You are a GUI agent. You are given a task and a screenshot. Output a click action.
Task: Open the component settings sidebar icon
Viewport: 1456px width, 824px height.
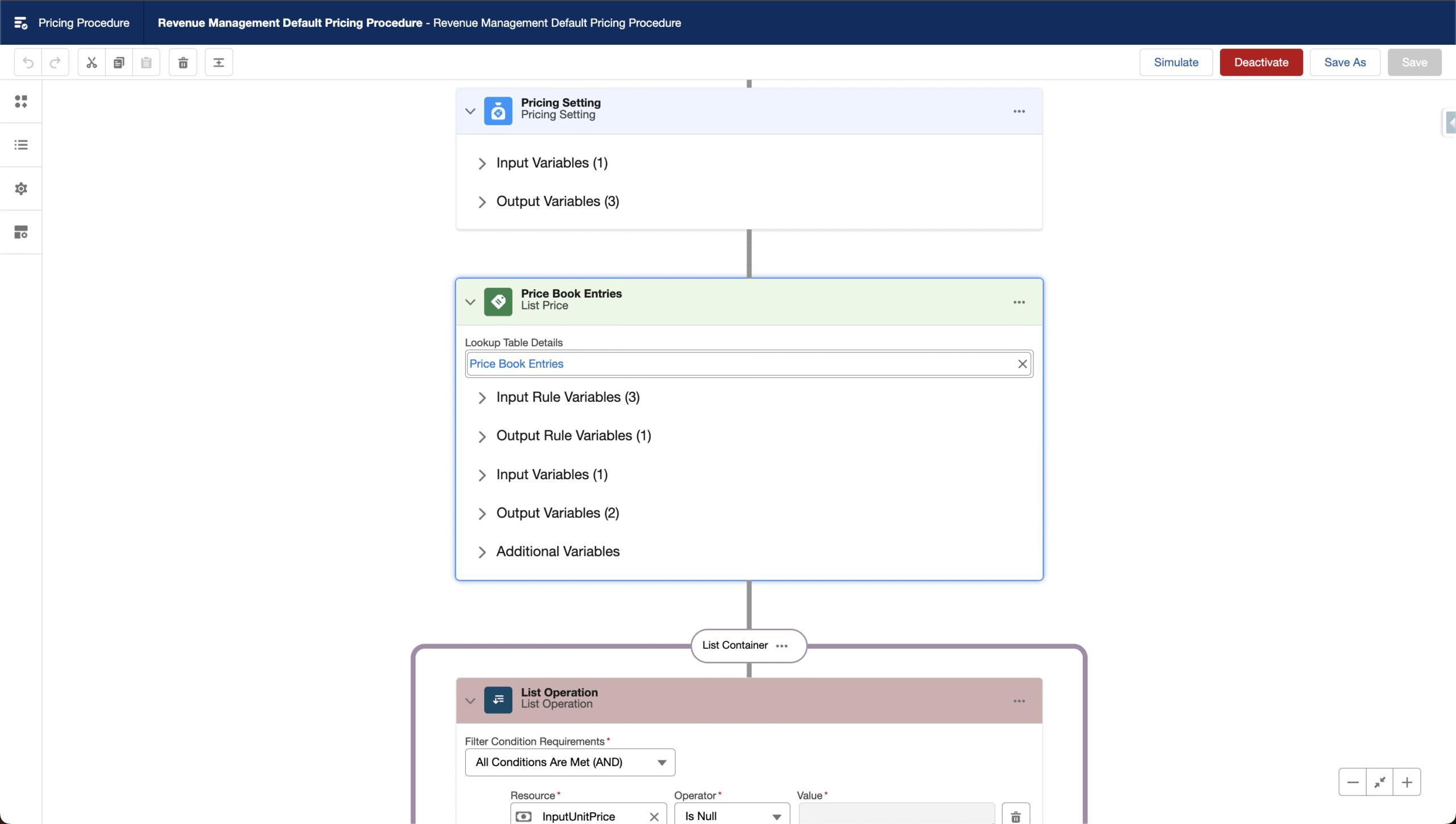(21, 232)
